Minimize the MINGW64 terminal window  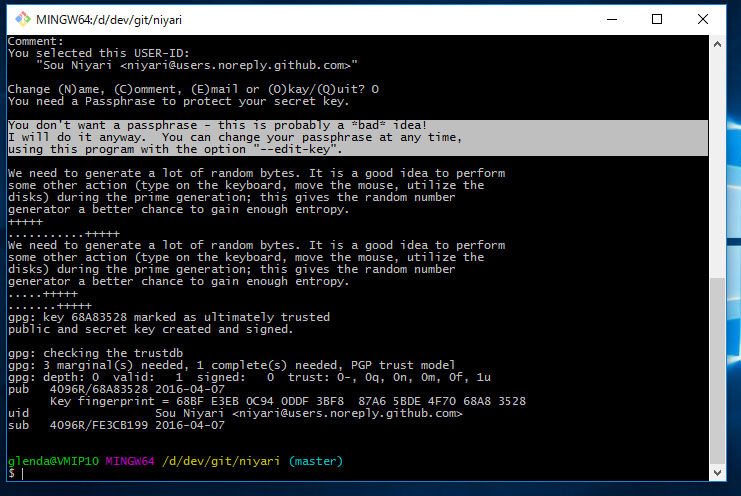(x=612, y=19)
